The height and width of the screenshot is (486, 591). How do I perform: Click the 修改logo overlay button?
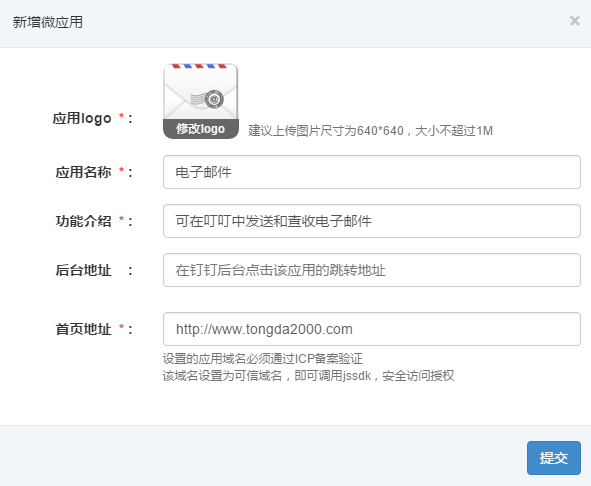[201, 129]
